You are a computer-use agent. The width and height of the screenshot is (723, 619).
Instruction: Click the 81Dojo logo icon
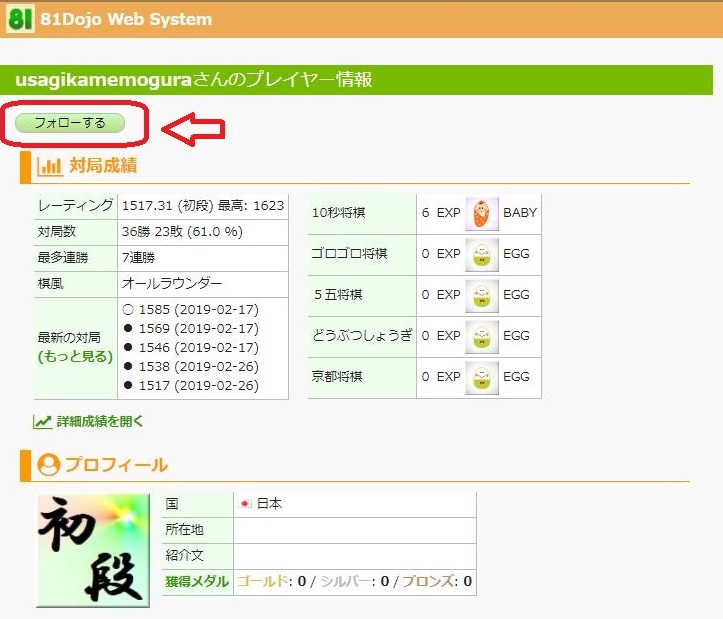[20, 18]
